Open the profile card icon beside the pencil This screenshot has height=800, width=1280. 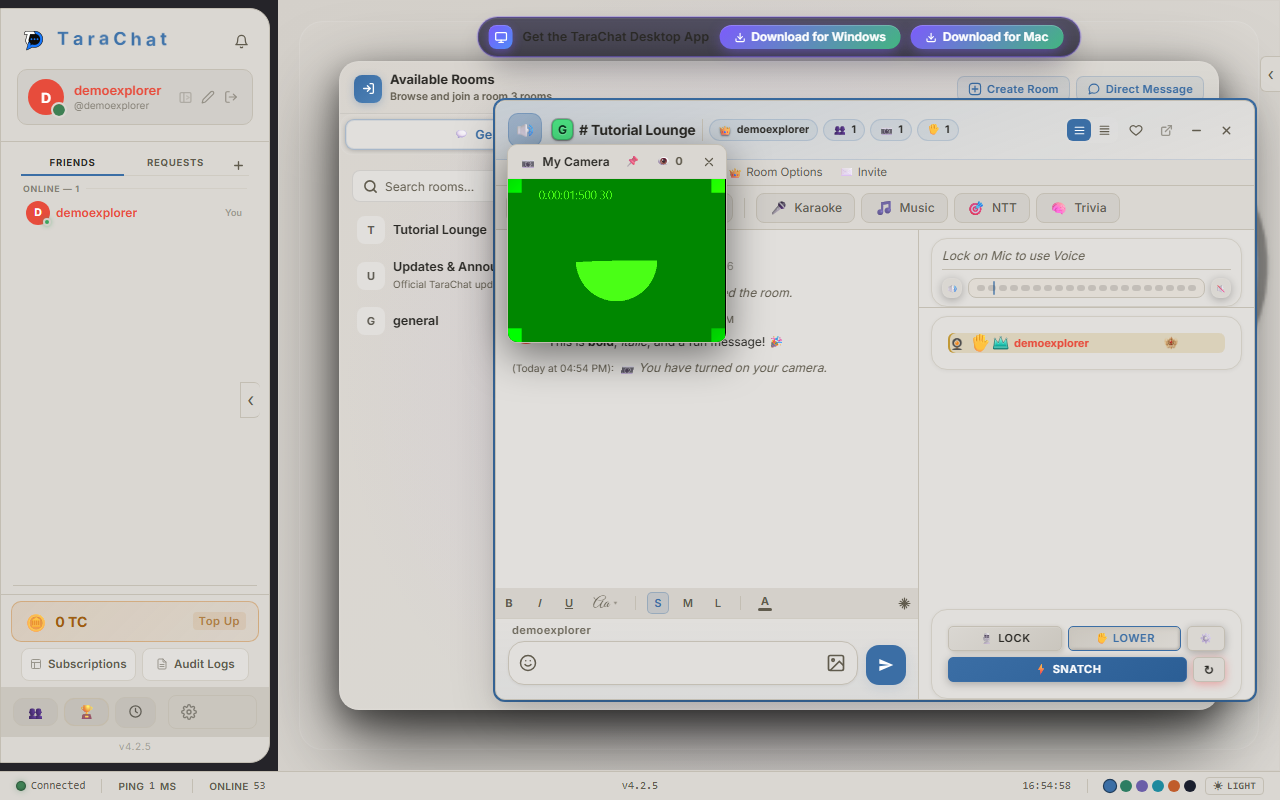(185, 97)
